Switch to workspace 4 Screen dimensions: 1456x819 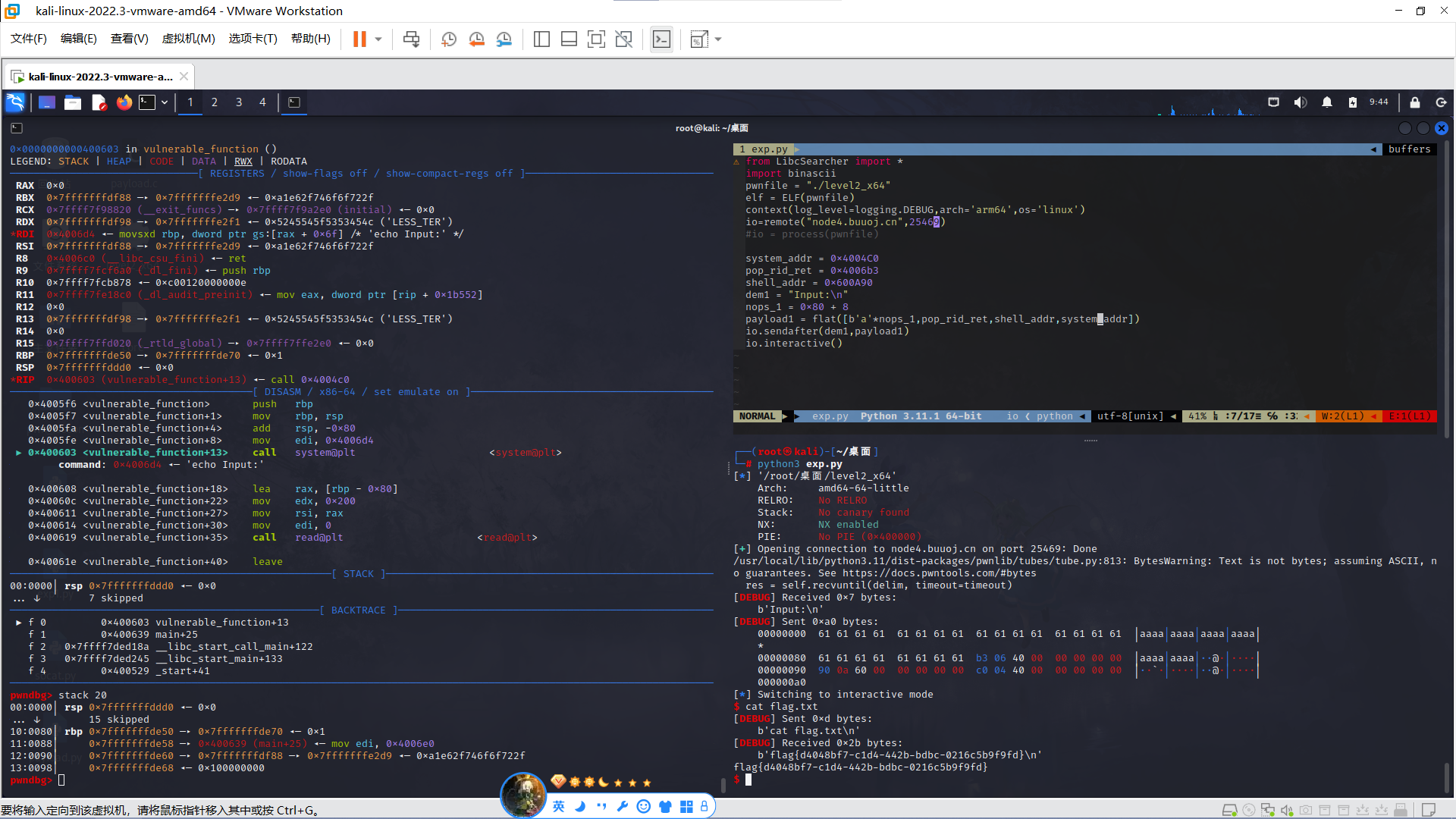[x=263, y=102]
